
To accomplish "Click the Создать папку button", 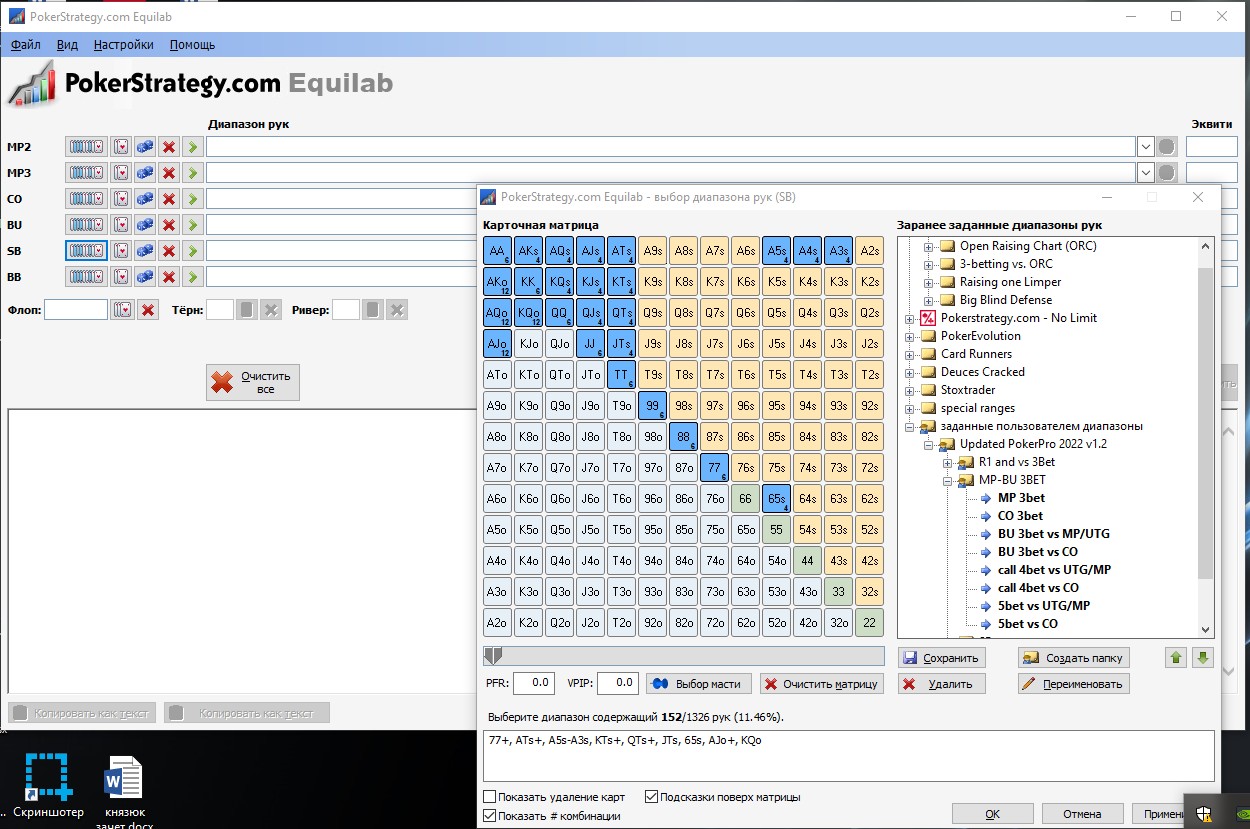I will [x=1074, y=657].
